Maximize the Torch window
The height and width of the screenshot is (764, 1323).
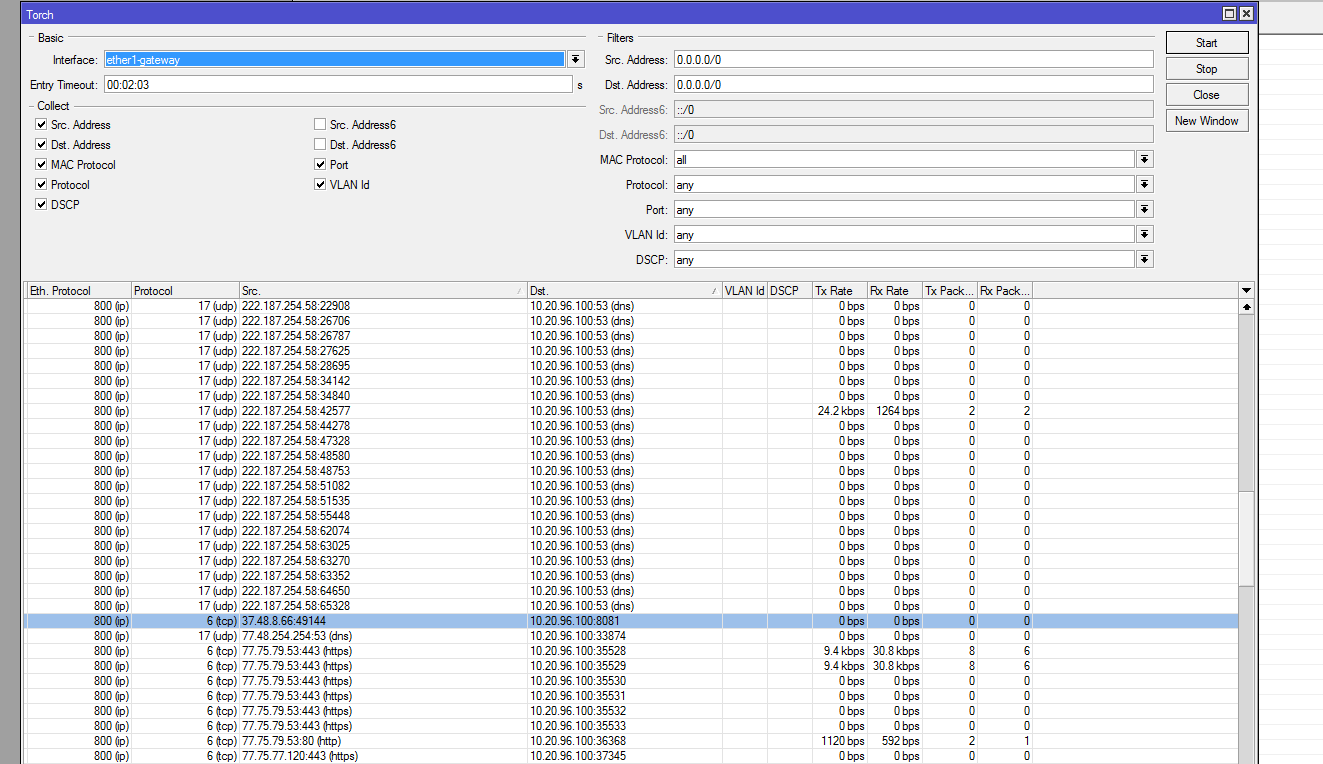point(1229,14)
